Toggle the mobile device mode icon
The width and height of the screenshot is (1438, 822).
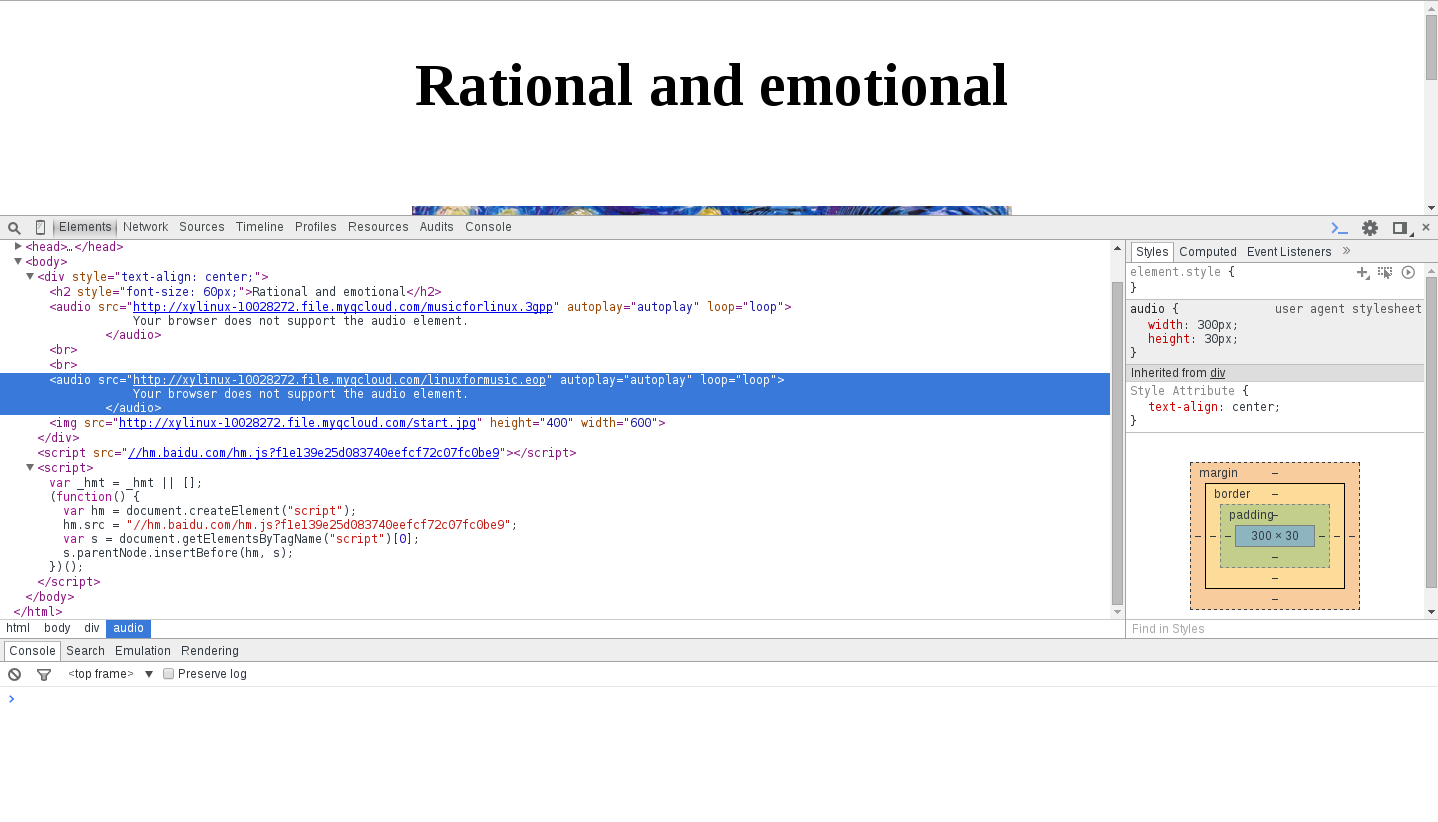pyautogui.click(x=40, y=227)
